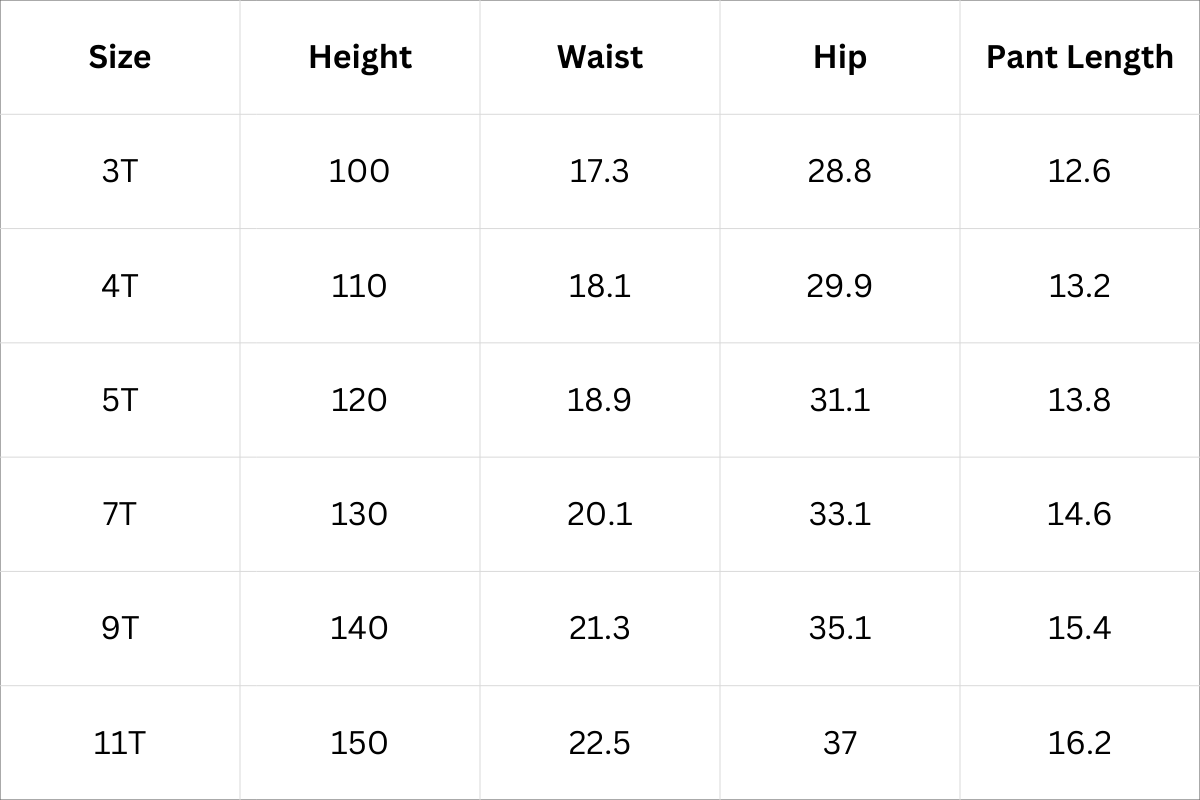Click the hip value 28.8
This screenshot has height=800, width=1200.
pos(840,171)
